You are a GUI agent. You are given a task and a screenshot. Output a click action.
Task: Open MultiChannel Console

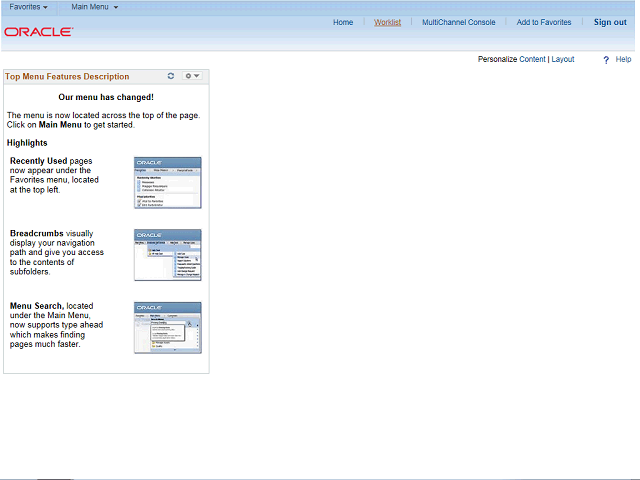coord(458,22)
